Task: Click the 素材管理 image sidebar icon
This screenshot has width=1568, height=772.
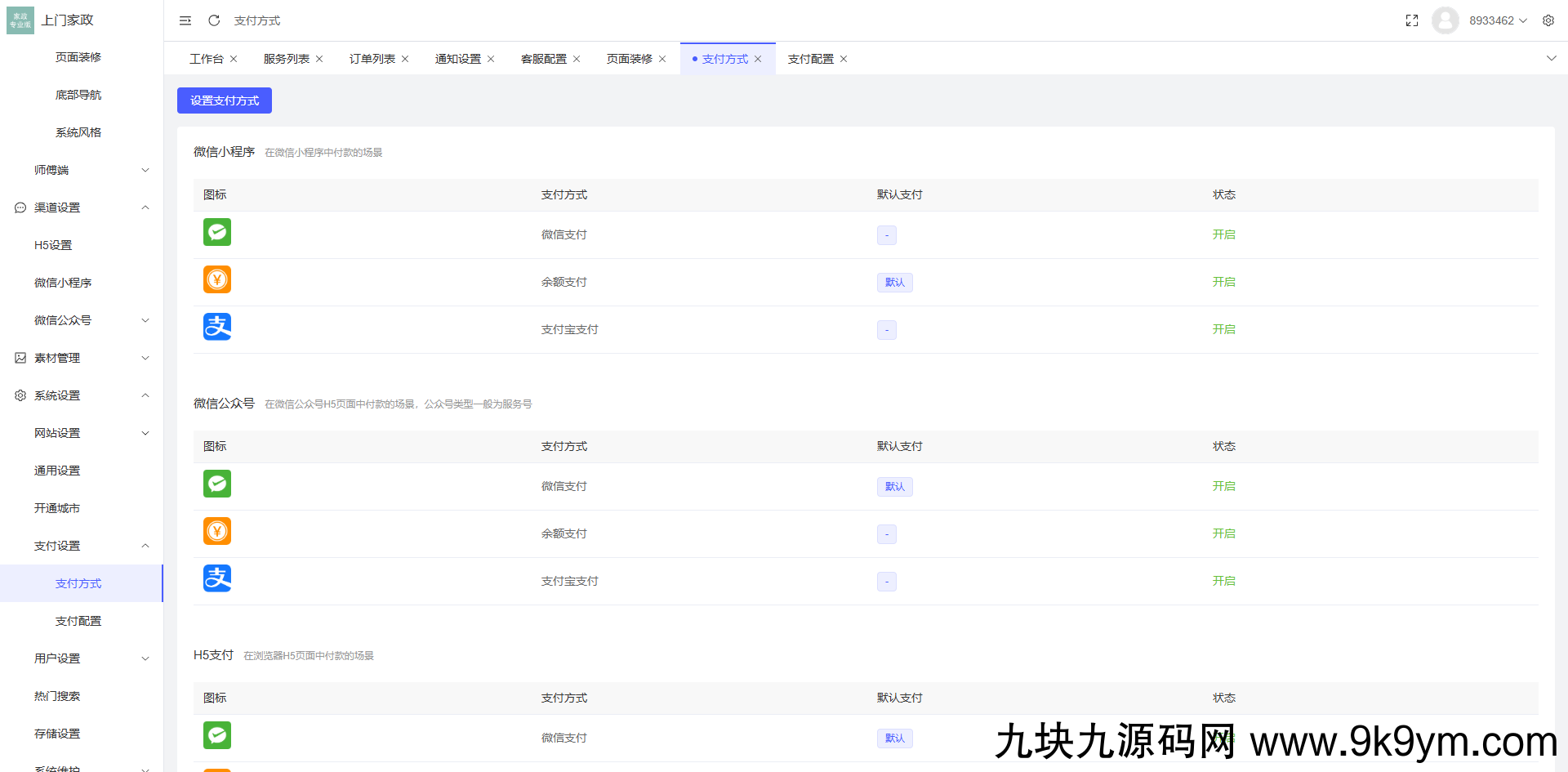Action: (x=20, y=358)
